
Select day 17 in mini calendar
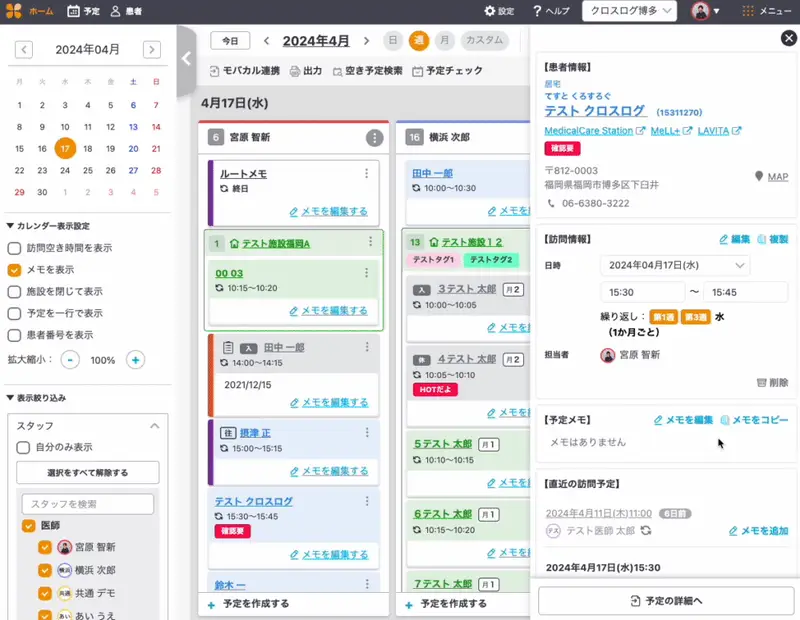65,148
